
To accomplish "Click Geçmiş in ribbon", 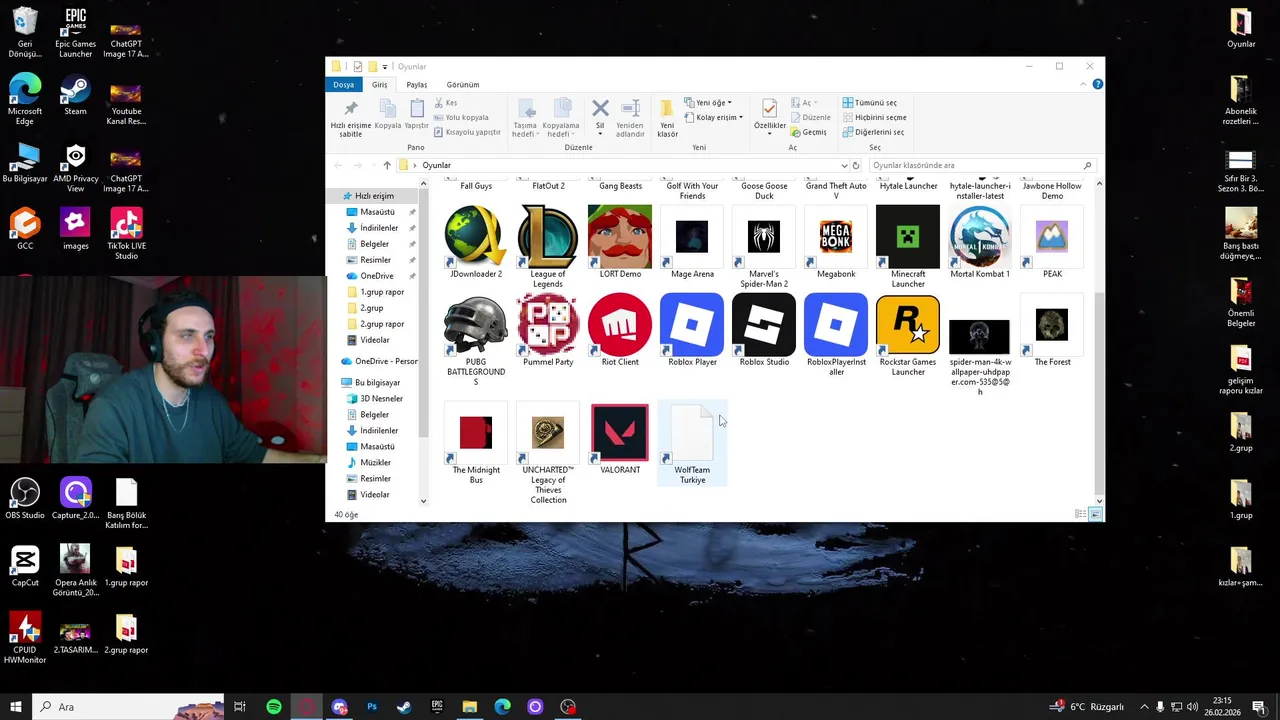I will point(808,132).
